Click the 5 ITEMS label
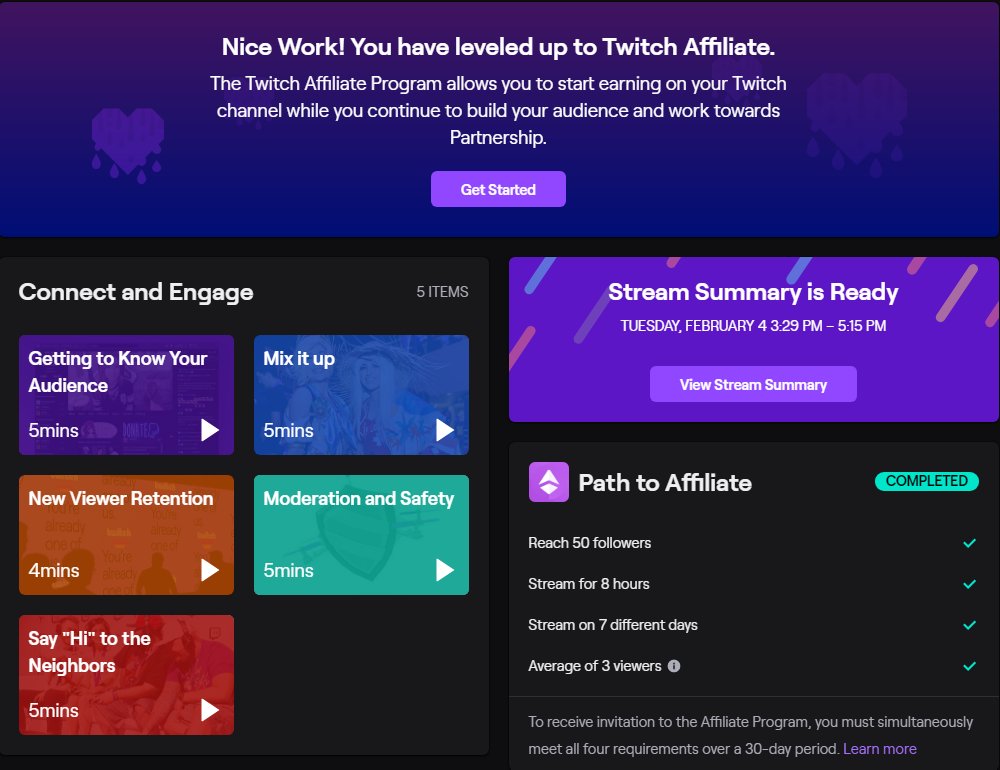The height and width of the screenshot is (770, 1000). 443,292
